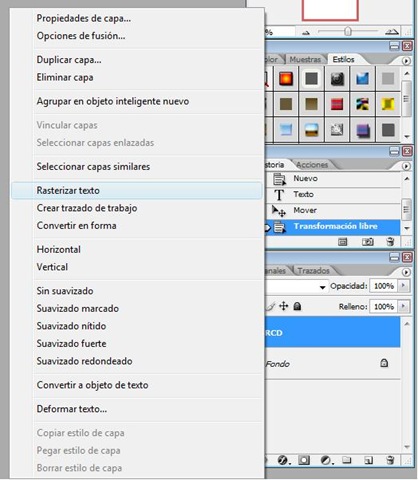The image size is (418, 480).
Task: Select the Transformación libre history state
Action: click(333, 227)
